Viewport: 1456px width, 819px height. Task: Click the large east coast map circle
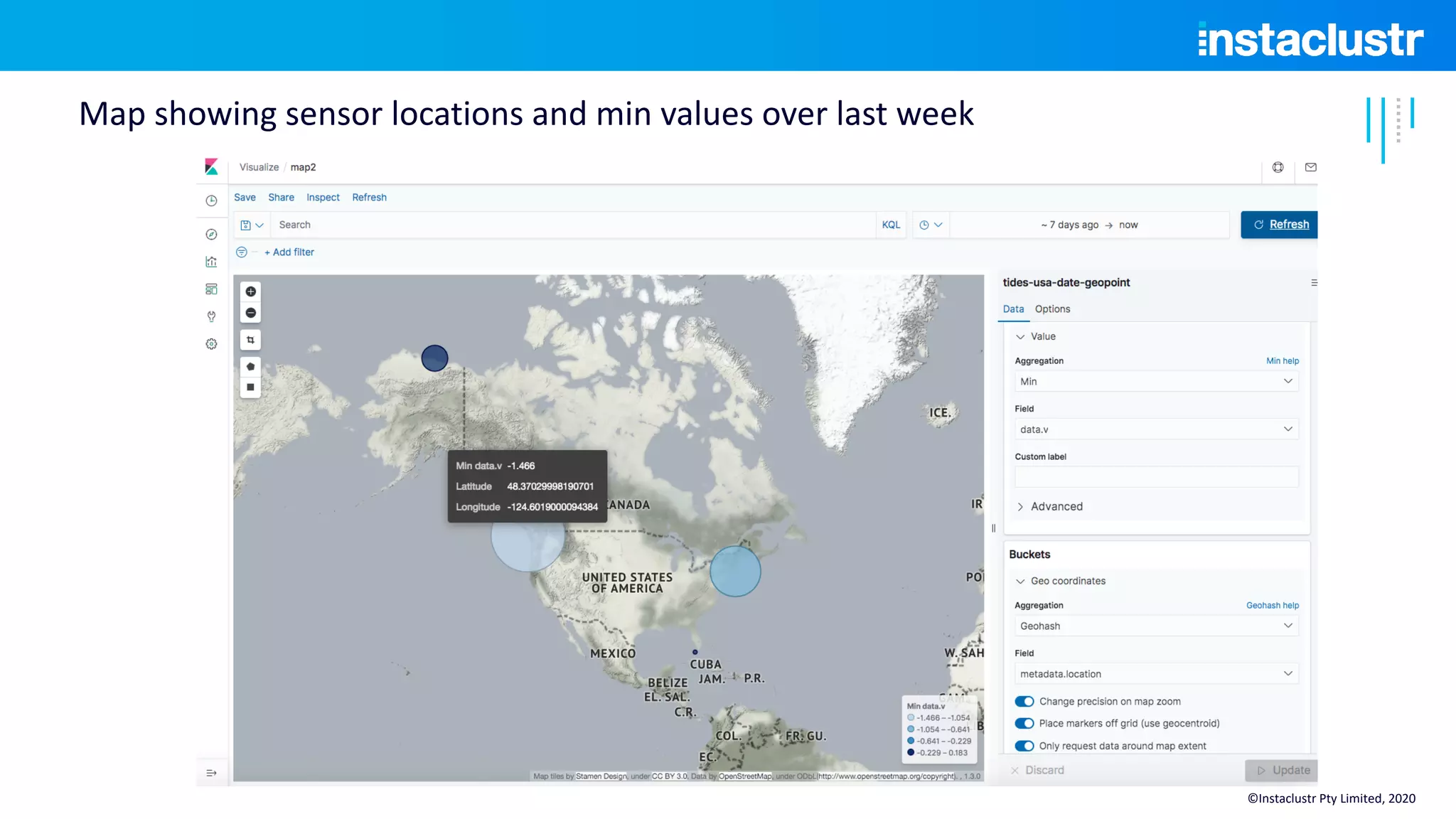pyautogui.click(x=735, y=571)
